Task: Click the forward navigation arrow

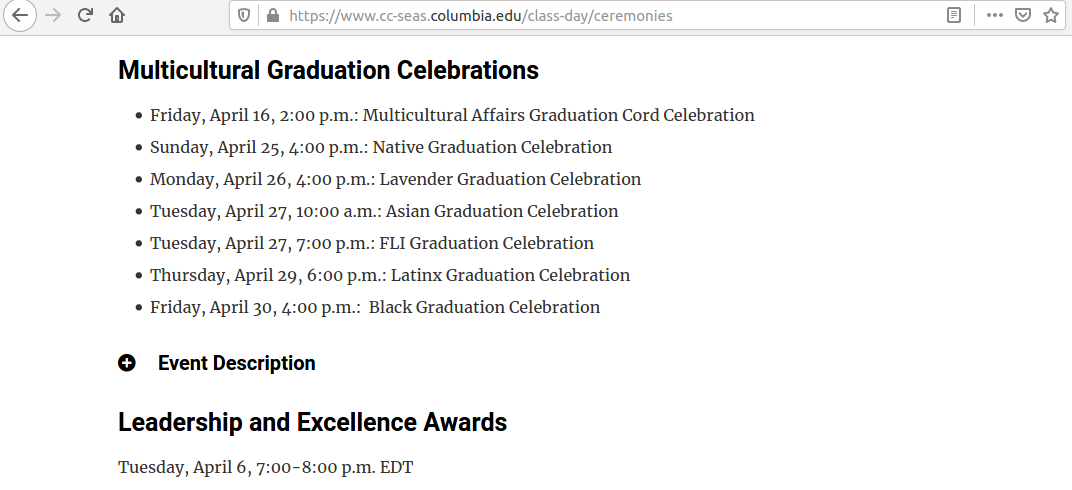Action: coord(53,15)
